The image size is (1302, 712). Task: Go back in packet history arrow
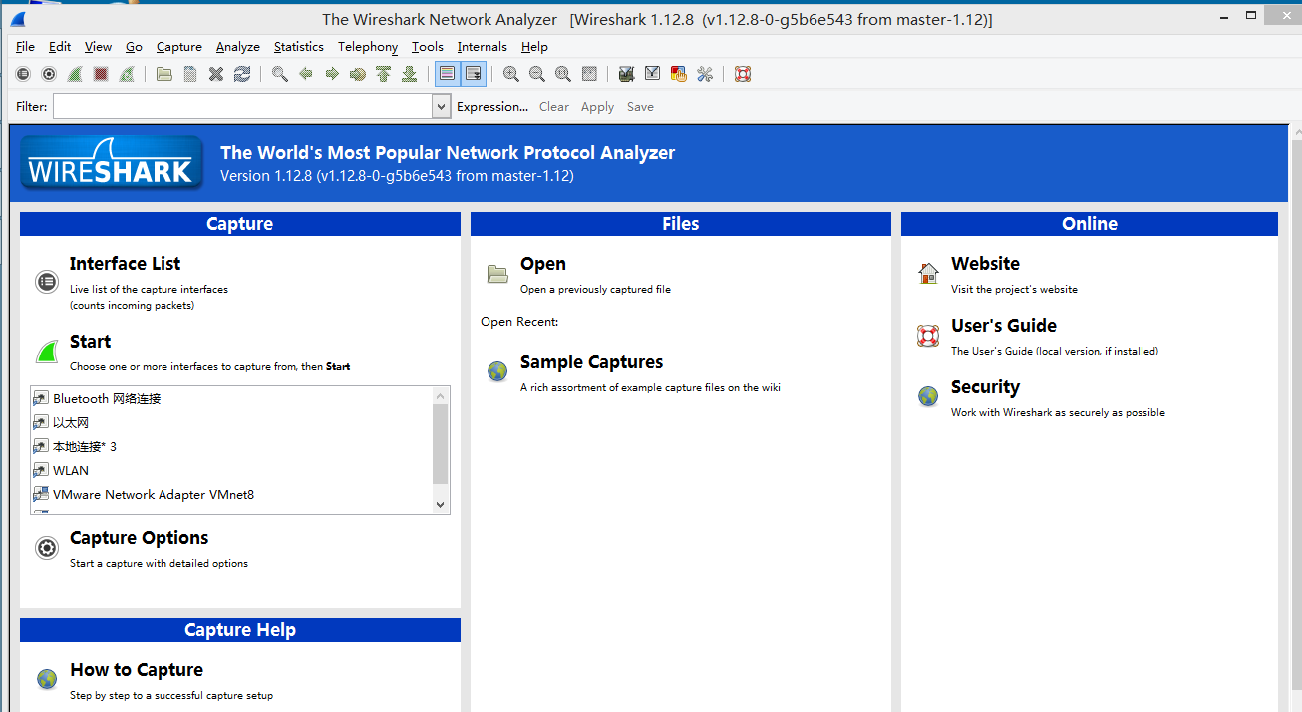[306, 74]
